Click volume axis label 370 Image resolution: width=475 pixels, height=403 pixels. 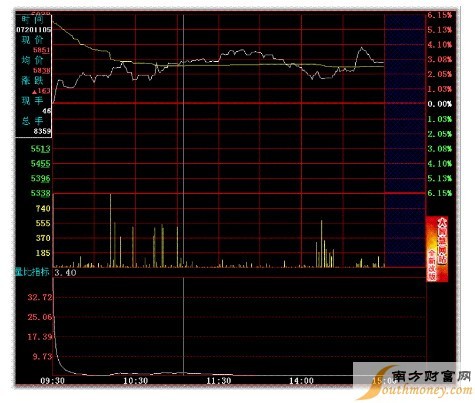click(x=43, y=238)
